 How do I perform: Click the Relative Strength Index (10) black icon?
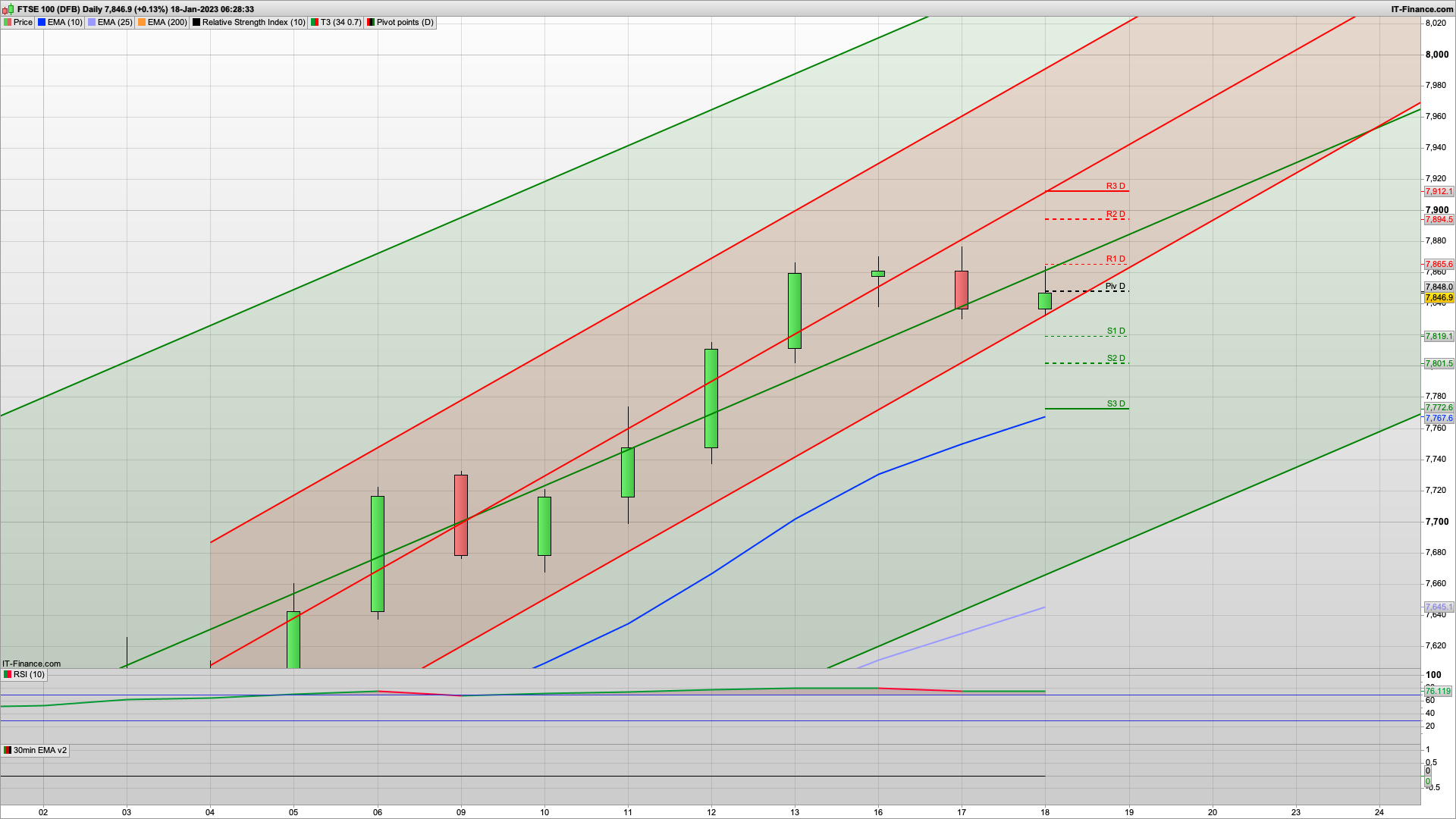(196, 22)
